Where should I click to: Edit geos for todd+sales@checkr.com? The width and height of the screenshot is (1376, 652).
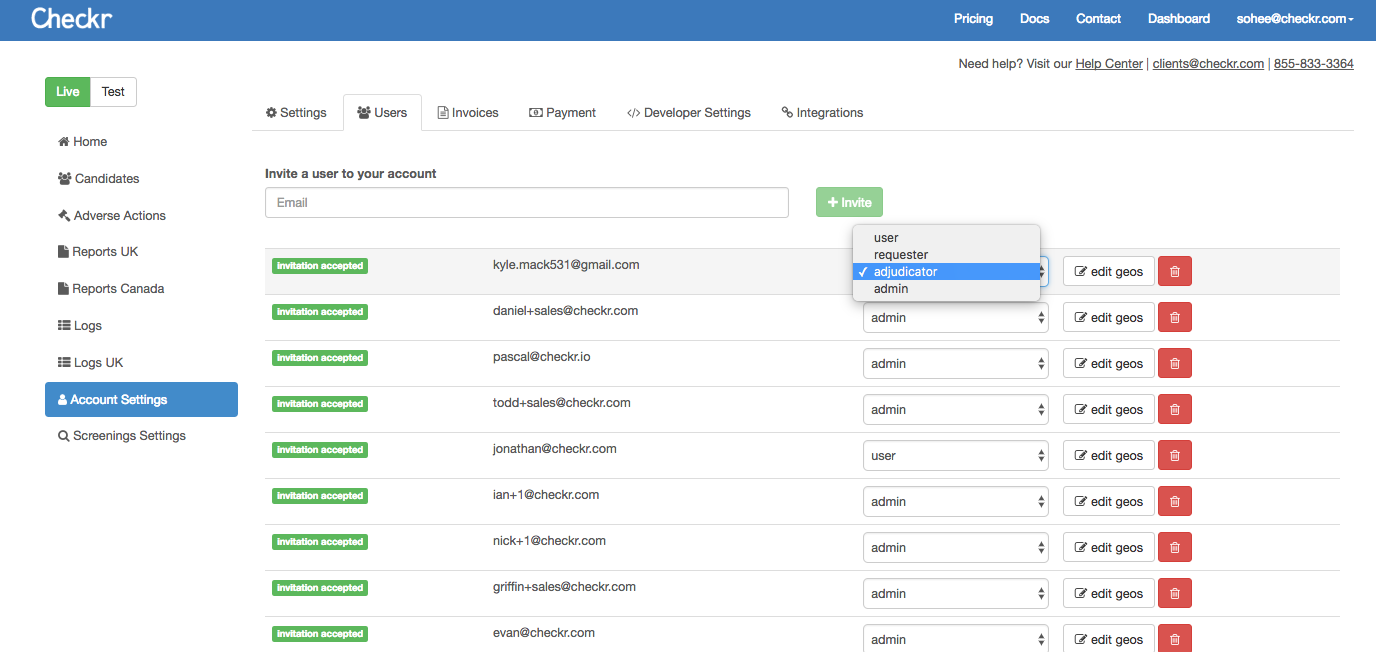(1108, 410)
